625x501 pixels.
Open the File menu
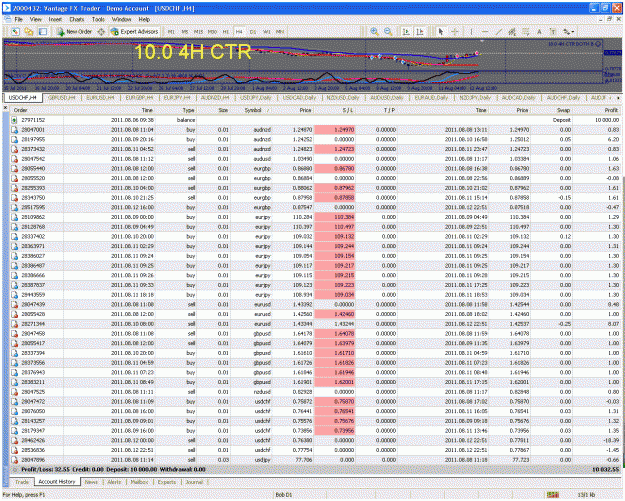pos(18,19)
